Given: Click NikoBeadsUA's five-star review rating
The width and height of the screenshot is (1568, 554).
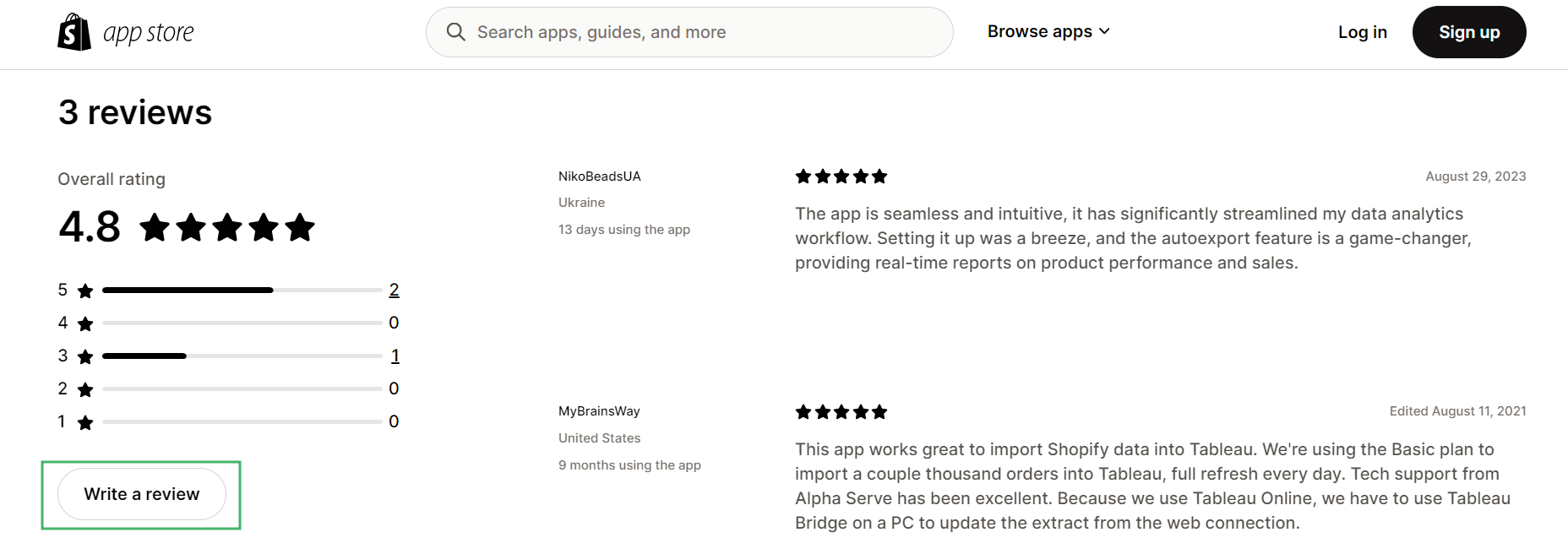Looking at the screenshot, I should 841,177.
